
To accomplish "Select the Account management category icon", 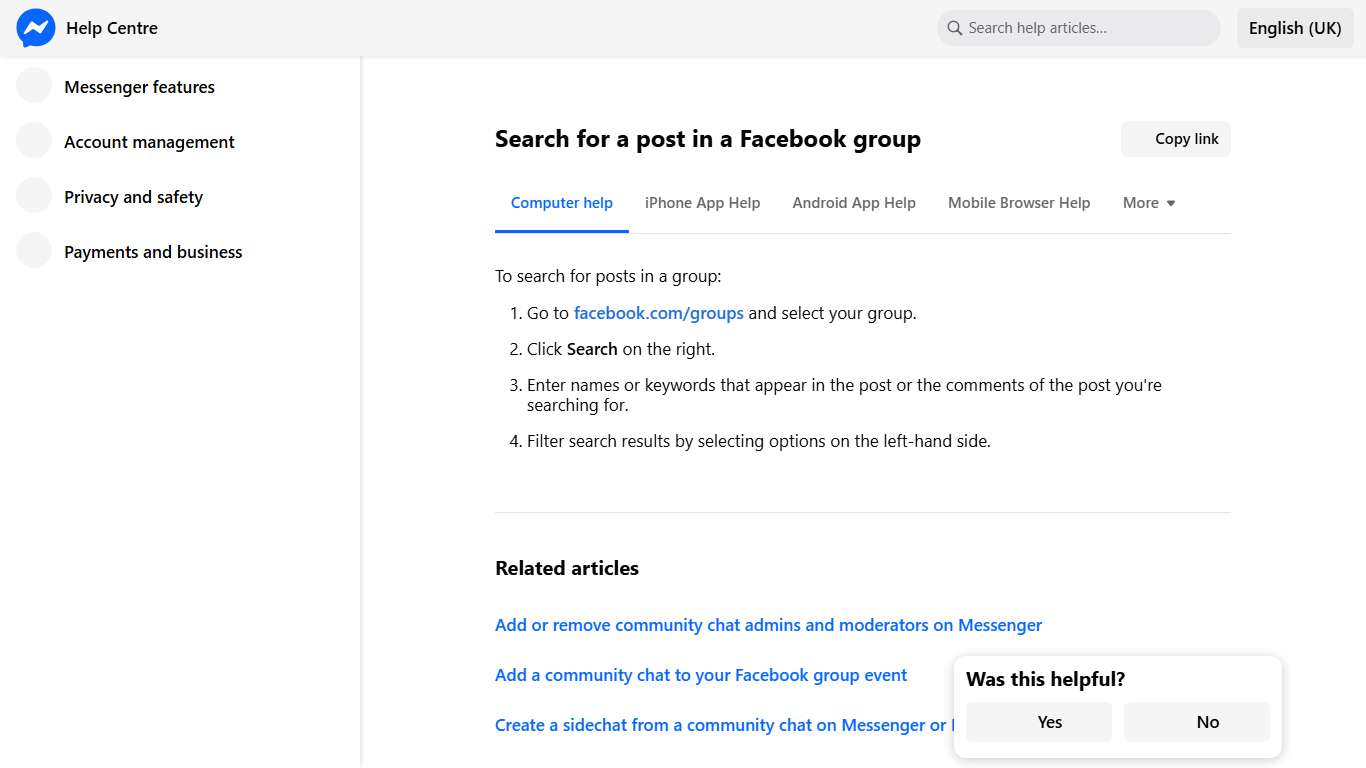I will (33, 141).
